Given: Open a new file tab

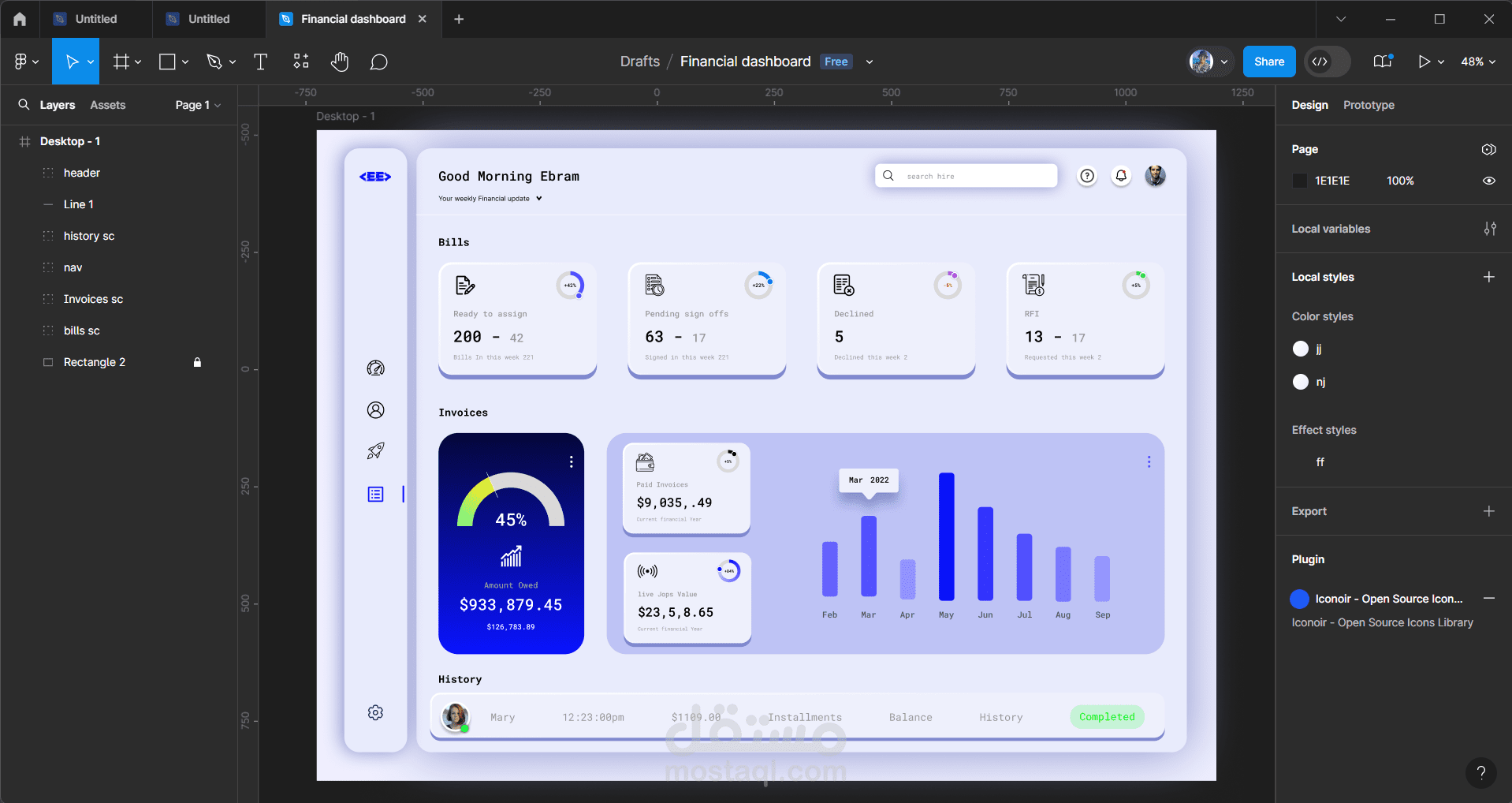Looking at the screenshot, I should [x=459, y=19].
